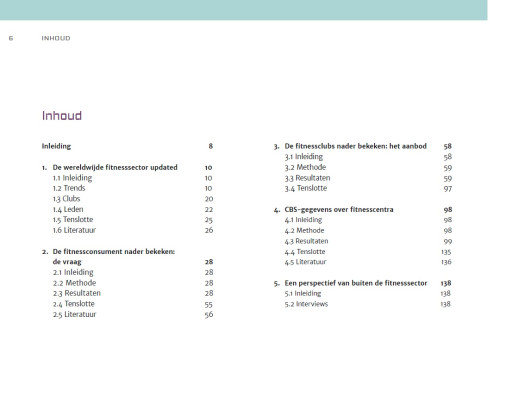
Task: Select entry '2.3 Resultaten'
Action: [77, 293]
